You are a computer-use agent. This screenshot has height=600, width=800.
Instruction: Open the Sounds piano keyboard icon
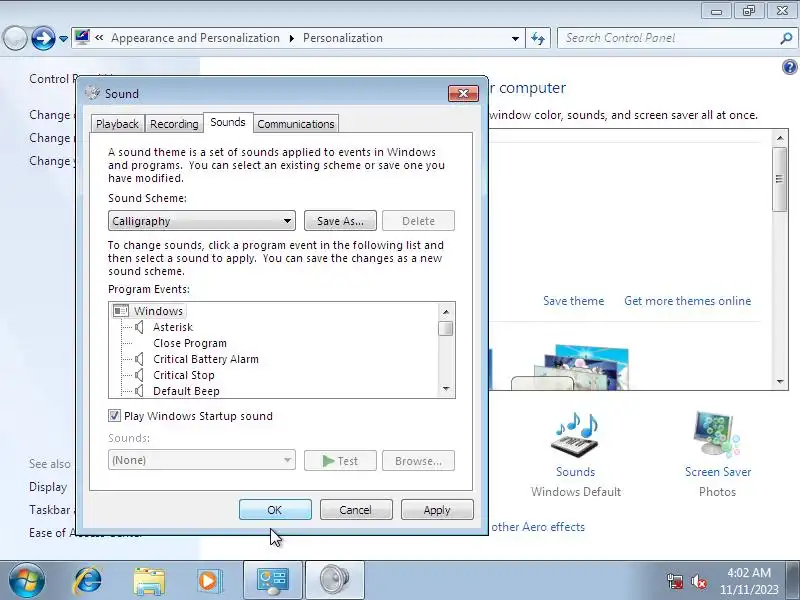point(576,435)
